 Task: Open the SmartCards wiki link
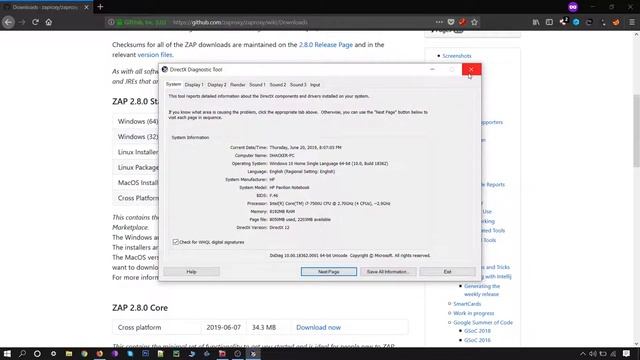point(467,304)
